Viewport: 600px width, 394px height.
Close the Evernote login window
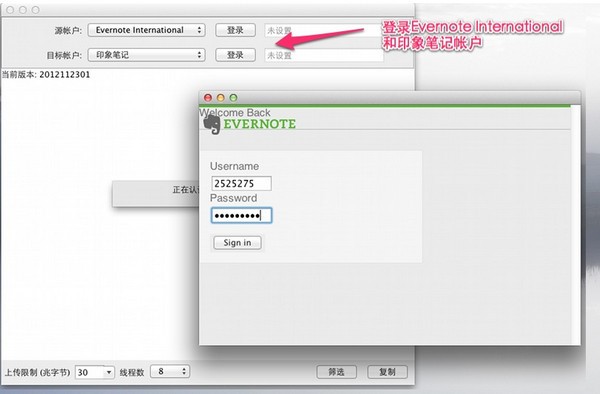point(208,98)
